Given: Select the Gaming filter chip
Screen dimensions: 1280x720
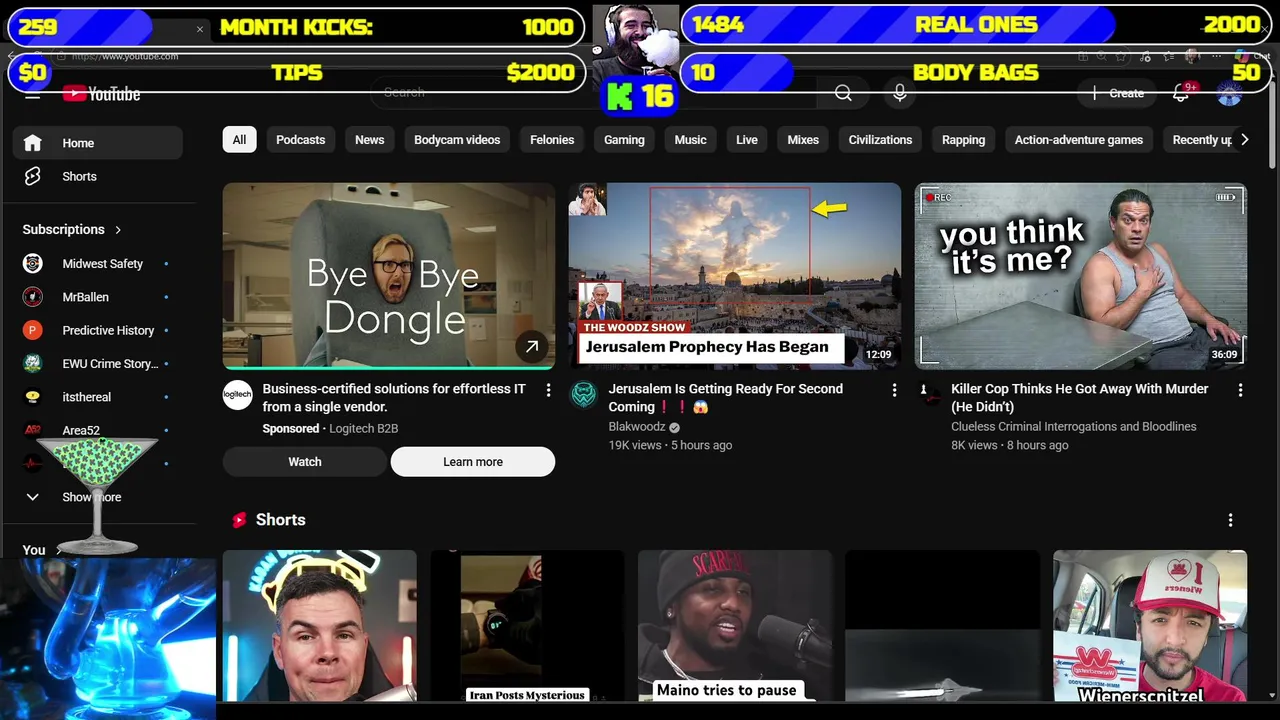Looking at the screenshot, I should (x=624, y=140).
